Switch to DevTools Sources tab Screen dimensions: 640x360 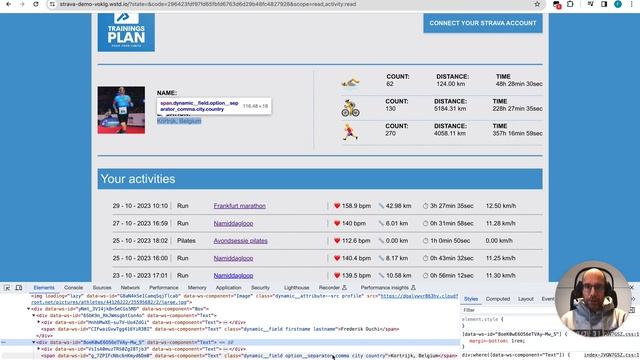click(102, 288)
